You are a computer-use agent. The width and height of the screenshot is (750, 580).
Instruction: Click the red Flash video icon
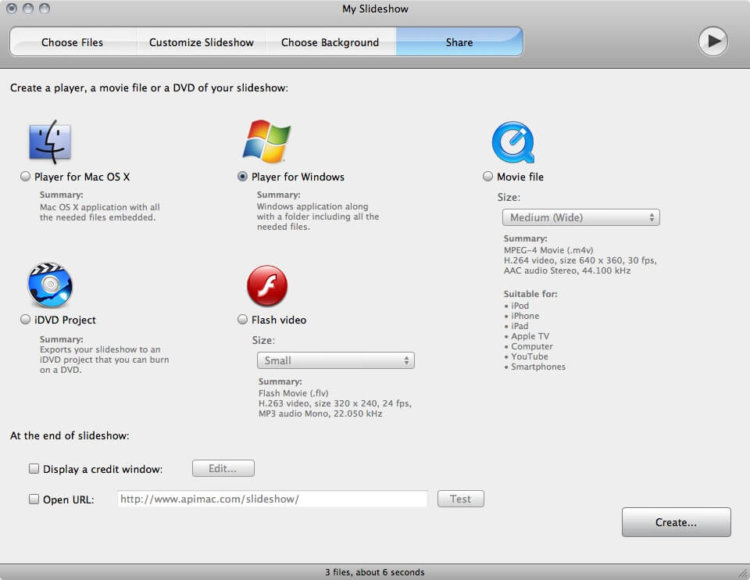coord(267,285)
